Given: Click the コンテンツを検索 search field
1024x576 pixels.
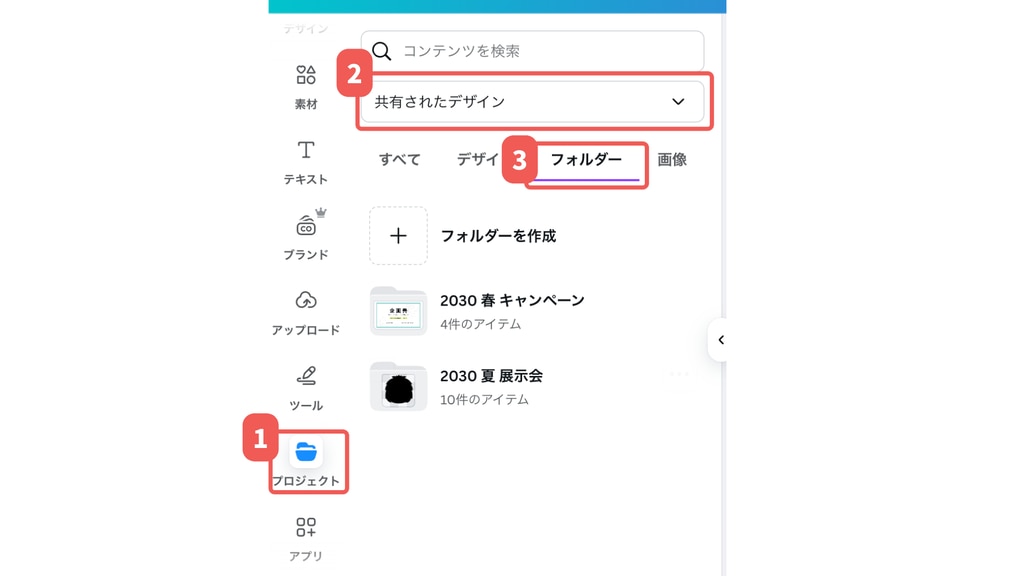Looking at the screenshot, I should [x=545, y=51].
